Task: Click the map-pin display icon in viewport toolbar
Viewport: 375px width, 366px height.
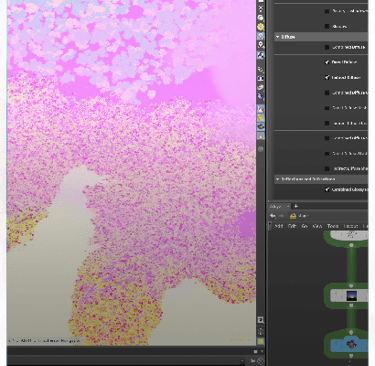Action: coord(261,44)
